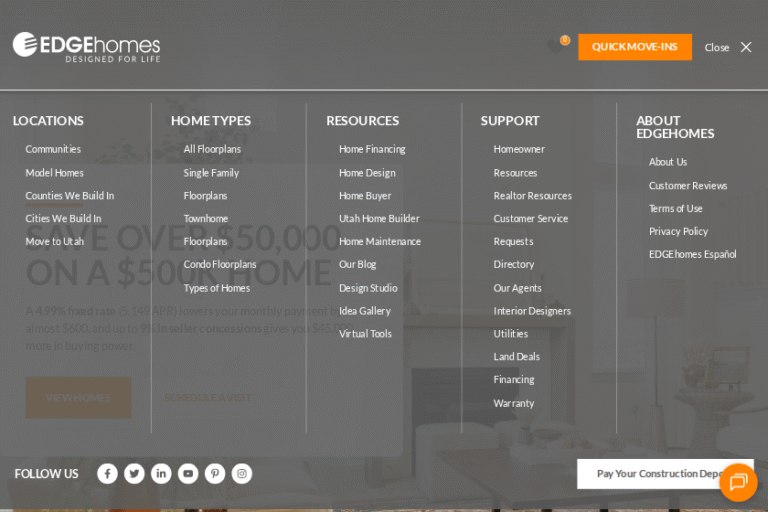Viewport: 768px width, 512px height.
Task: Close the navigation menu overlay
Action: coord(729,47)
